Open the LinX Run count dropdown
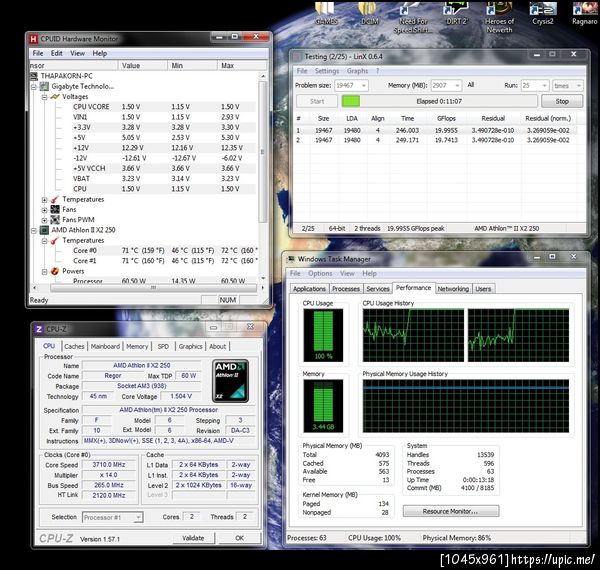The width and height of the screenshot is (600, 570). point(544,85)
